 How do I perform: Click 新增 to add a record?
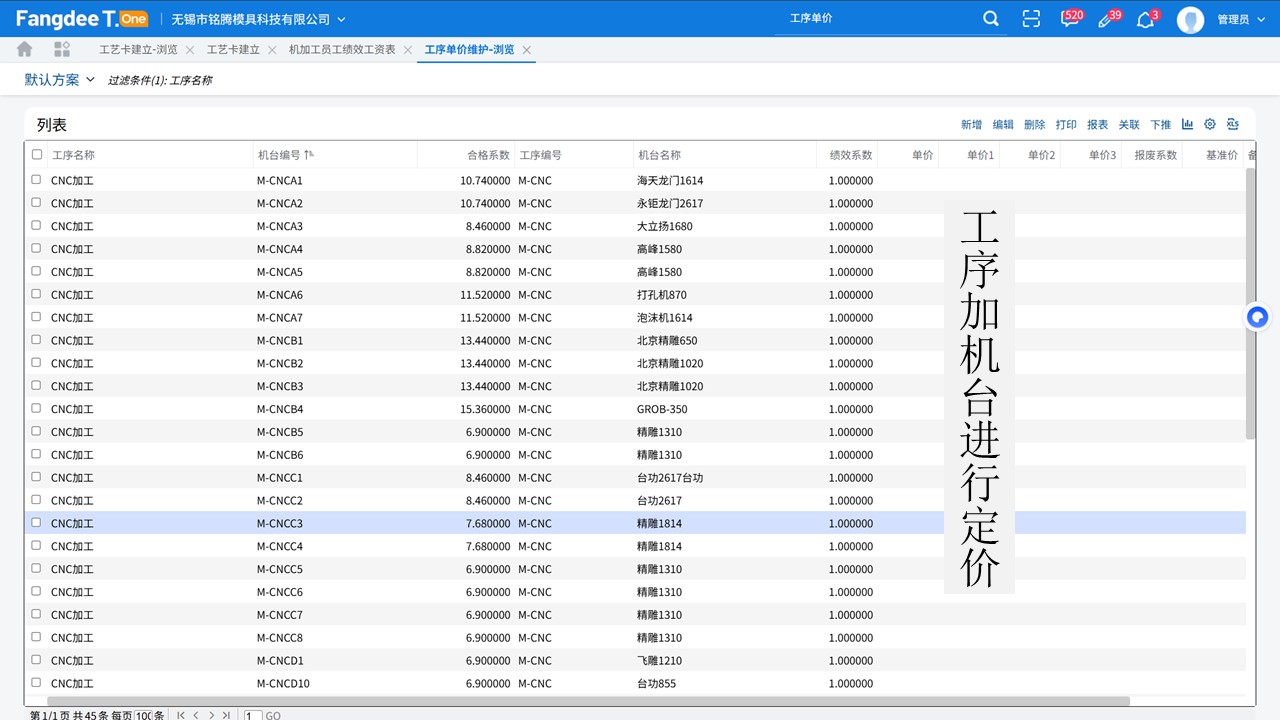coord(971,125)
